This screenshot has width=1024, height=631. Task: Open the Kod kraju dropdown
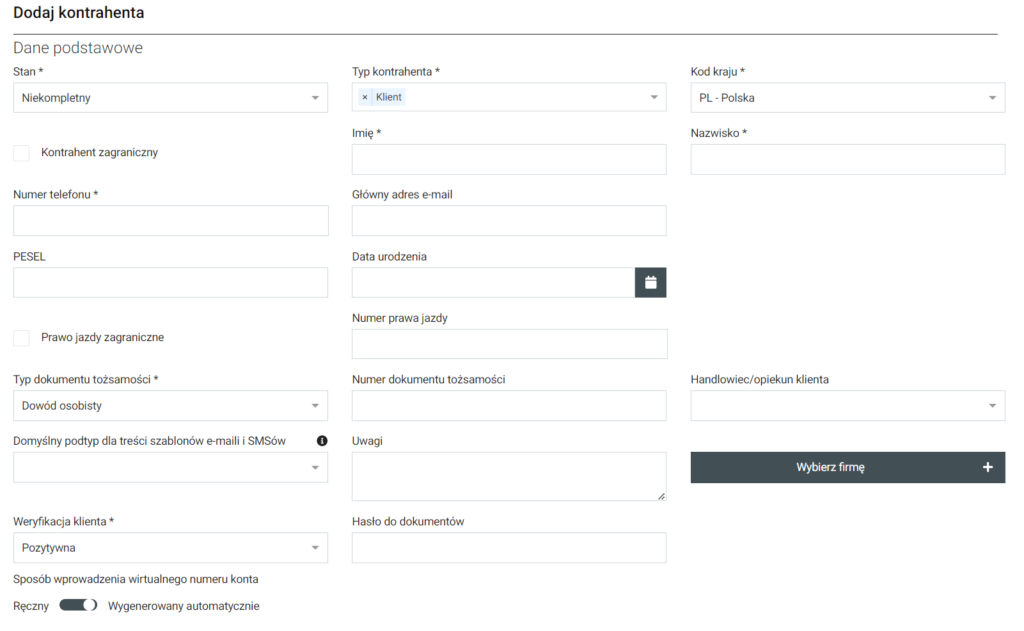point(847,98)
